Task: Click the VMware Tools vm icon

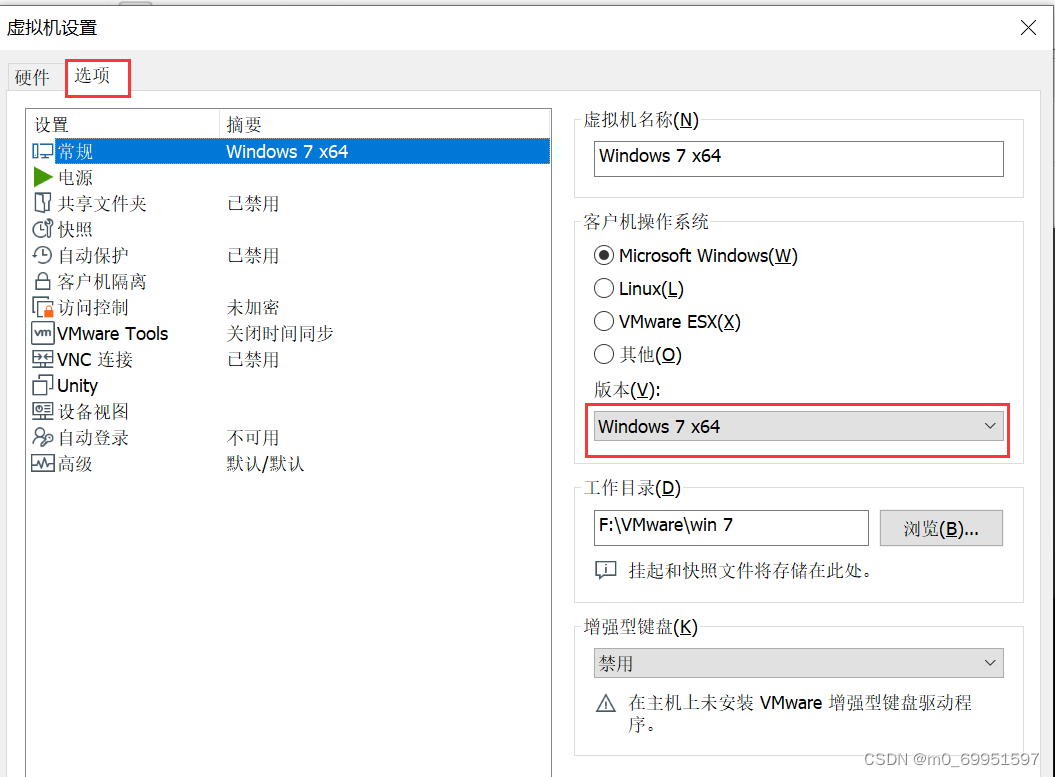Action: point(42,333)
